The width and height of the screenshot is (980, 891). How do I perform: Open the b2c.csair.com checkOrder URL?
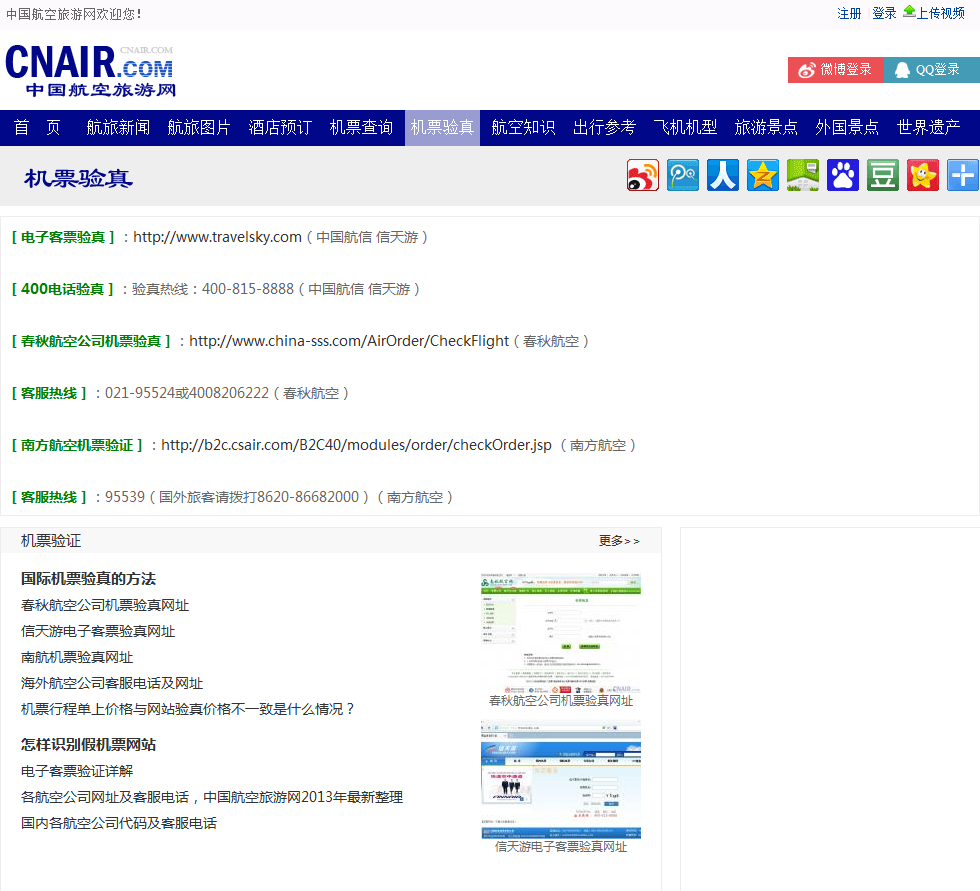pos(356,445)
